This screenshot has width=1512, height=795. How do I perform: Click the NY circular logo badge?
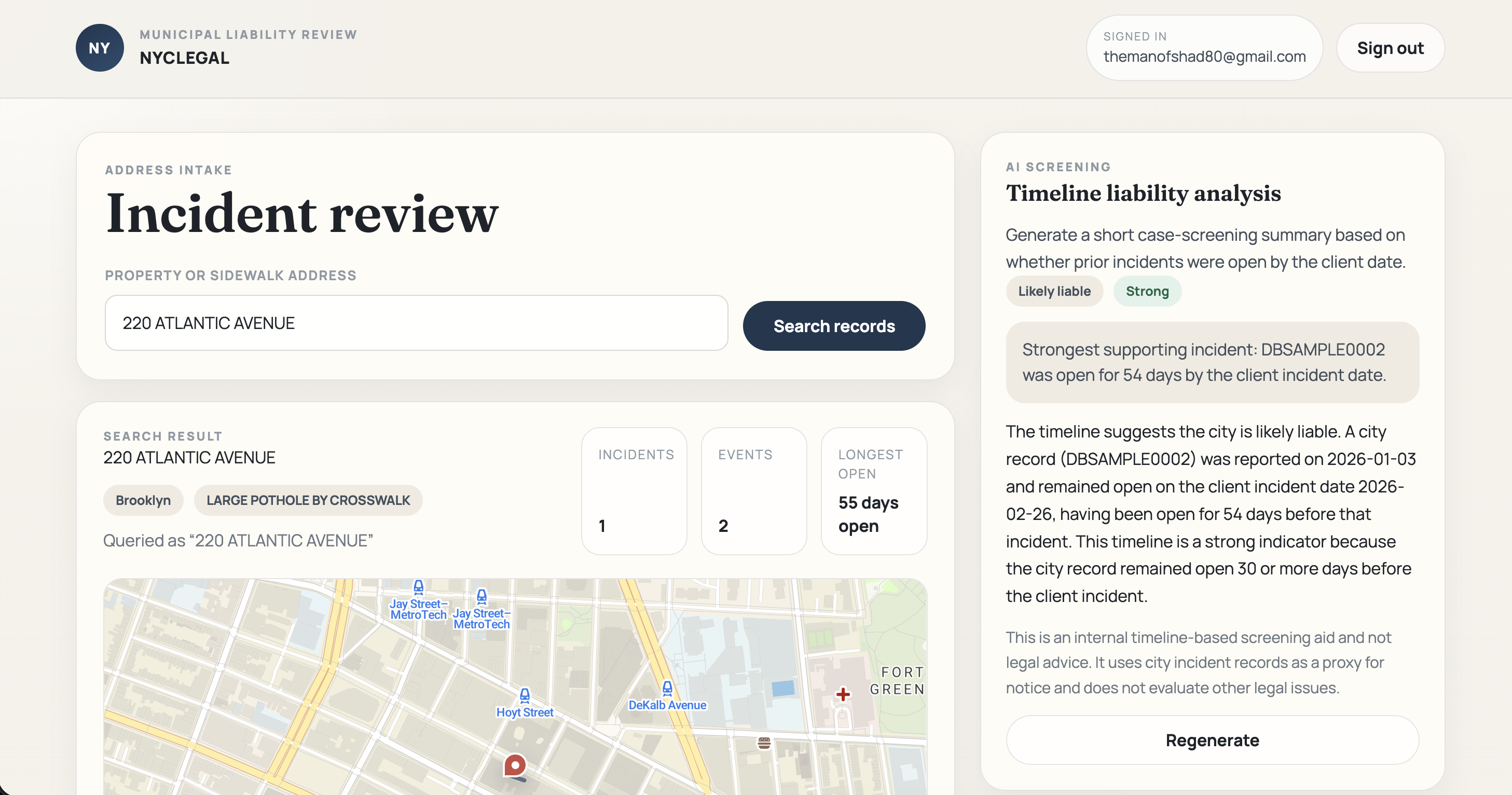(x=99, y=48)
